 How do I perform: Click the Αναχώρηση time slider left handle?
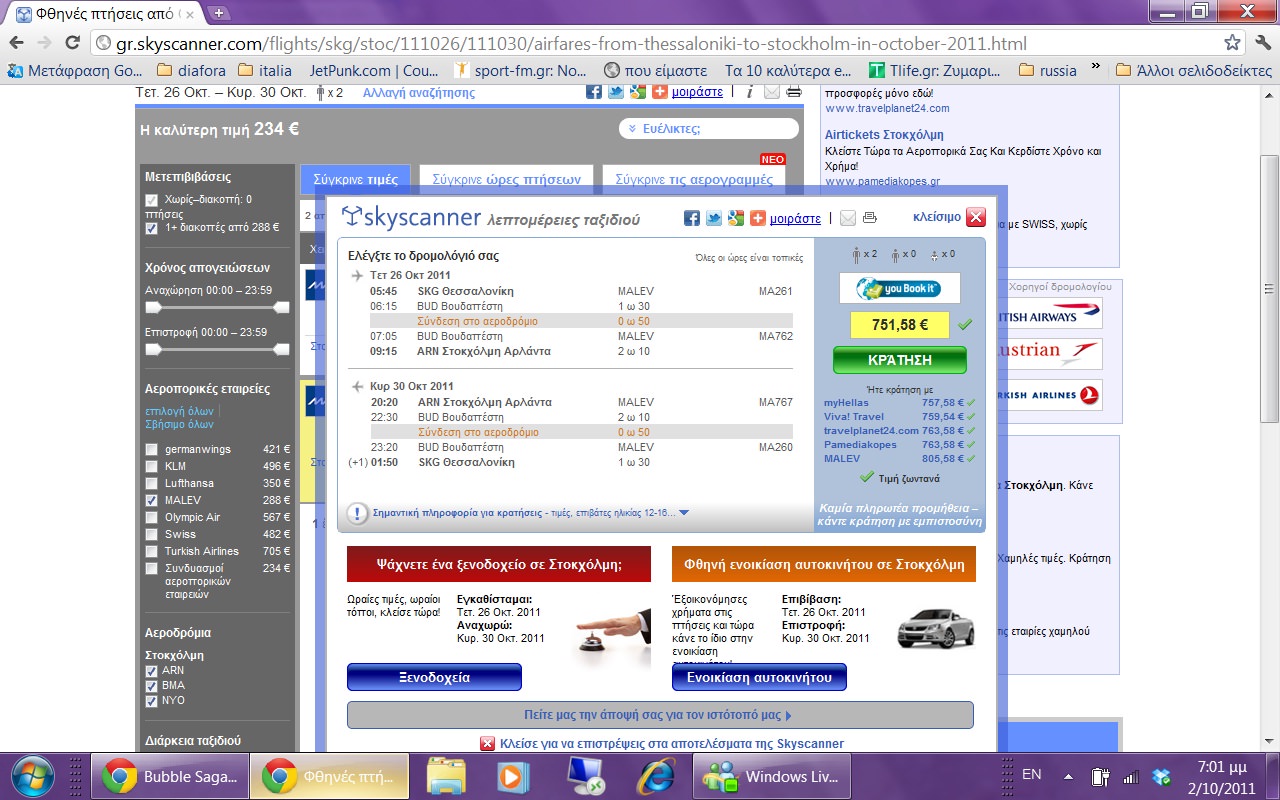[153, 308]
